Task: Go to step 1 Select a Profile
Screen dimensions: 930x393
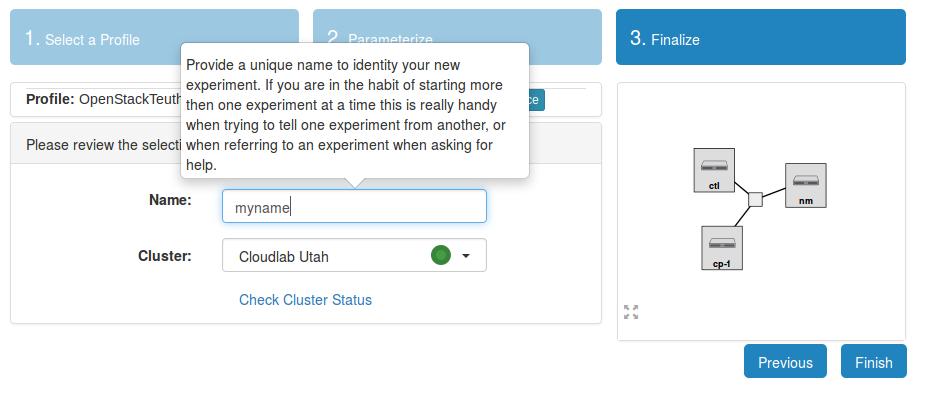Action: click(x=154, y=37)
